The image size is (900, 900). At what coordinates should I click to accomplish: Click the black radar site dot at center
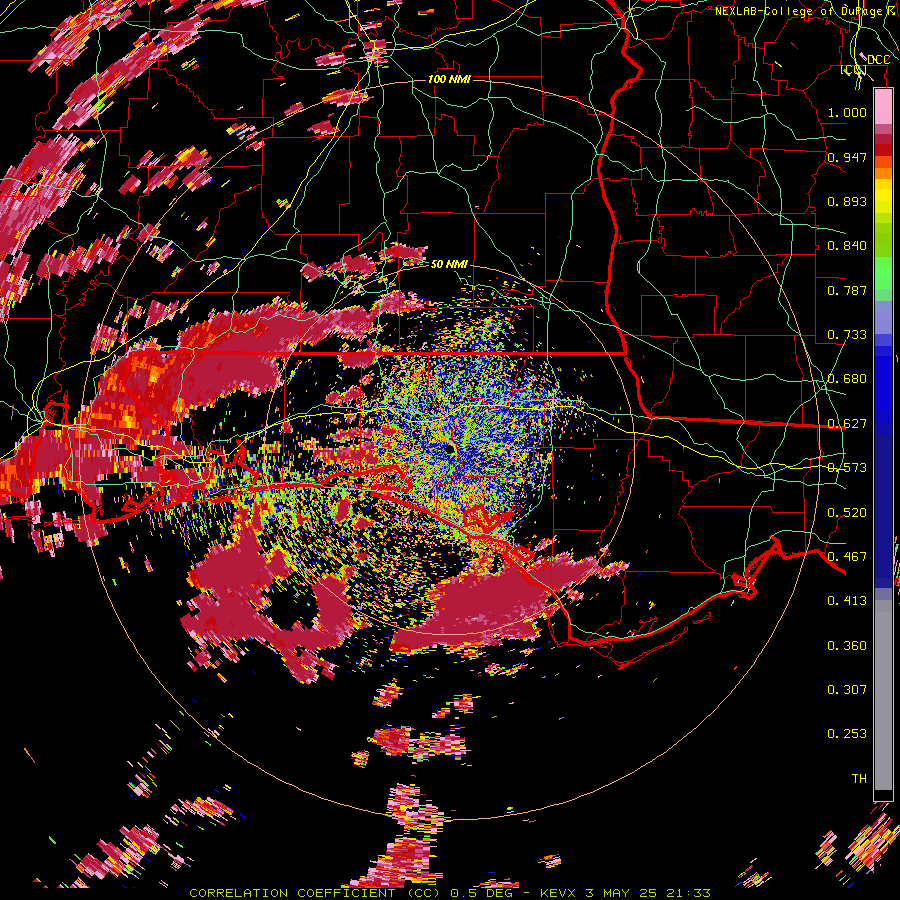pos(449,449)
